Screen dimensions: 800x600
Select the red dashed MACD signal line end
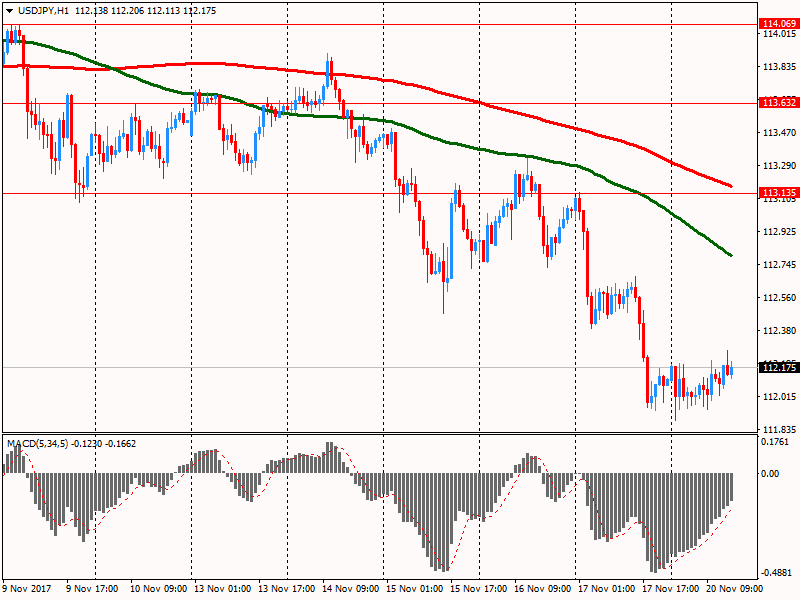point(731,510)
